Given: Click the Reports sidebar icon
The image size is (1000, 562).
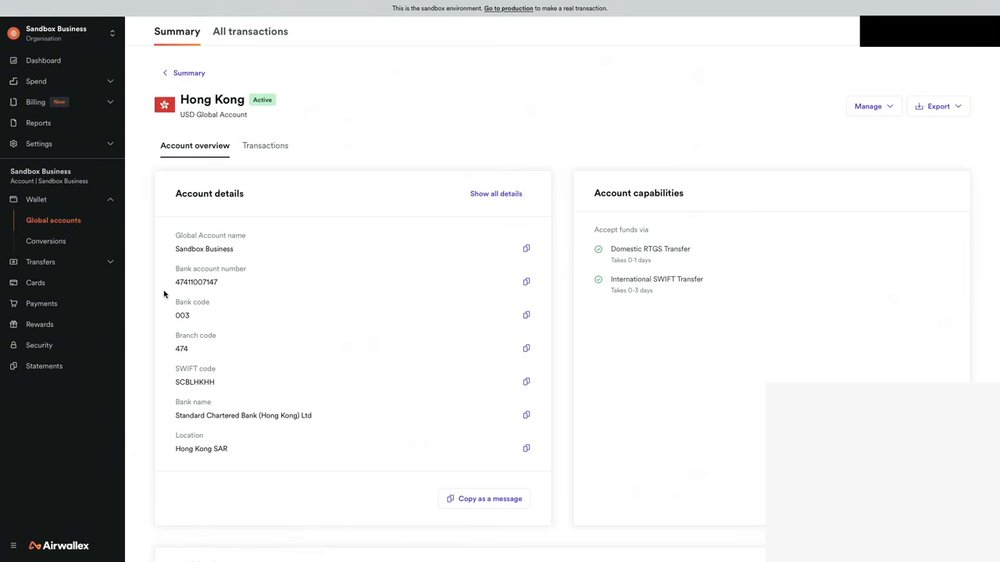Looking at the screenshot, I should pyautogui.click(x=13, y=122).
